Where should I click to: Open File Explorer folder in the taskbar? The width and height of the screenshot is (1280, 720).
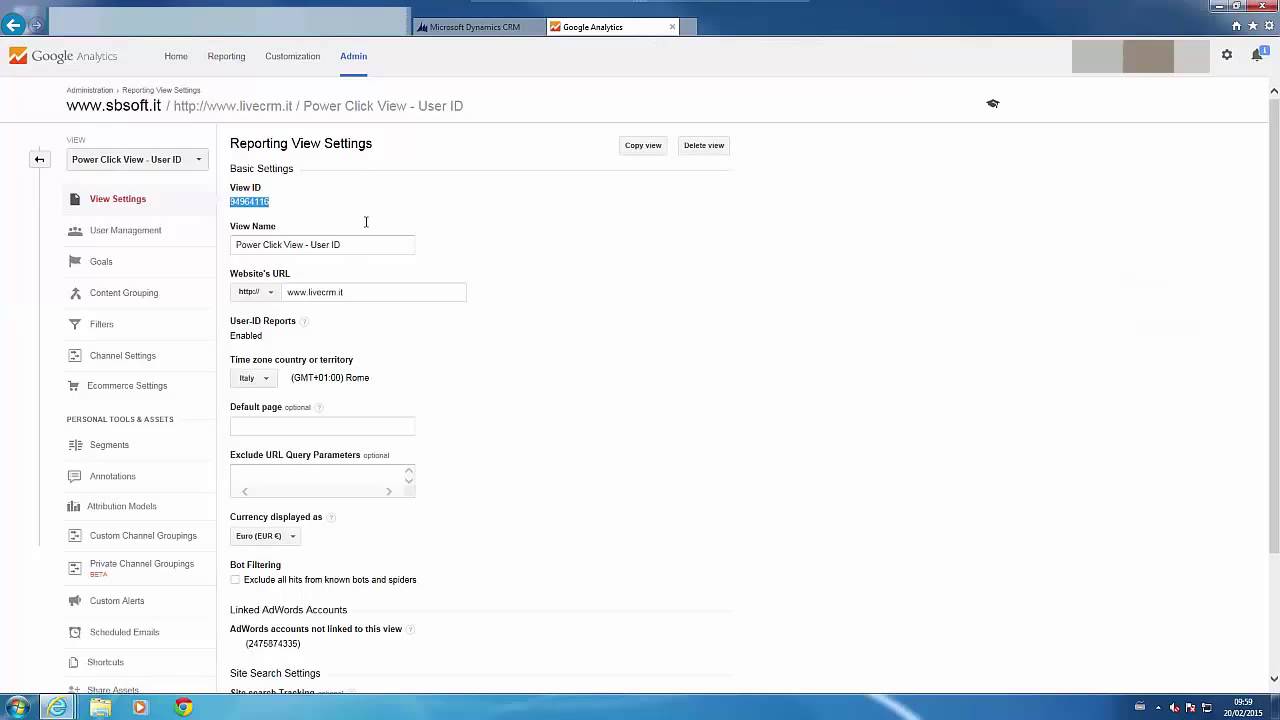click(x=100, y=707)
